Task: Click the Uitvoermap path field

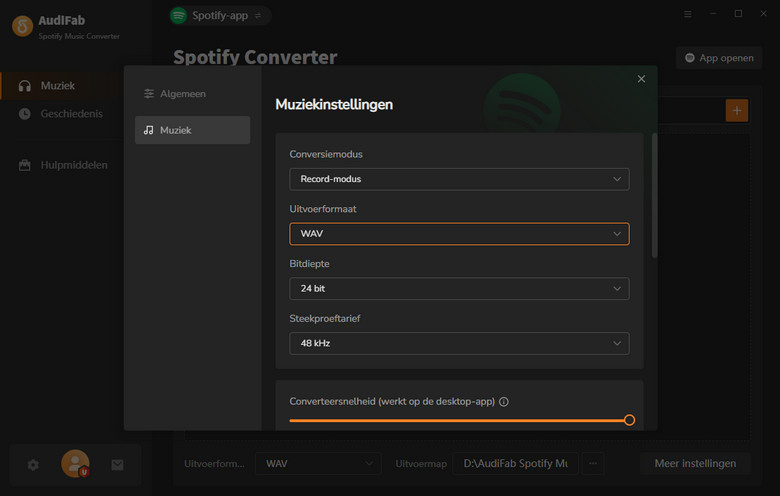Action: pos(515,463)
